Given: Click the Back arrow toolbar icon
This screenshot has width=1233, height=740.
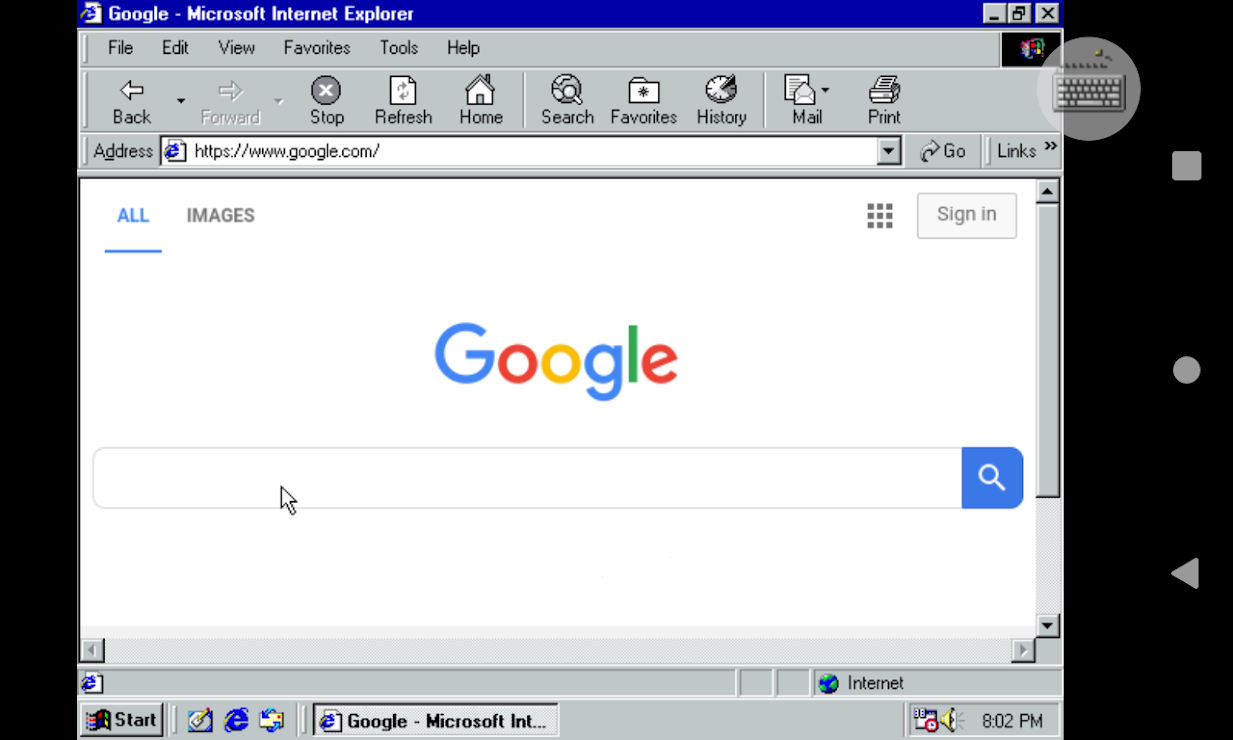Looking at the screenshot, I should (x=131, y=92).
